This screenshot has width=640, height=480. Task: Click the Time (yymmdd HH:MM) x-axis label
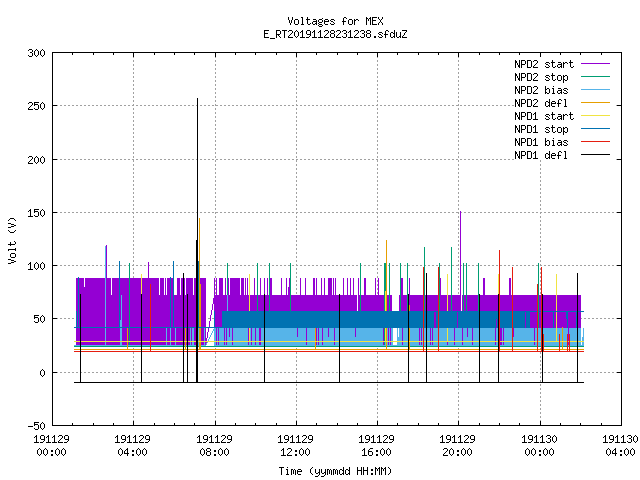tap(335, 471)
